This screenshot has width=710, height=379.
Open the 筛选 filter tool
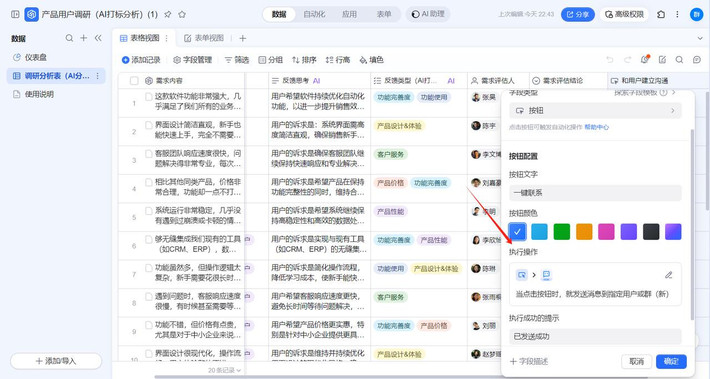click(x=237, y=60)
